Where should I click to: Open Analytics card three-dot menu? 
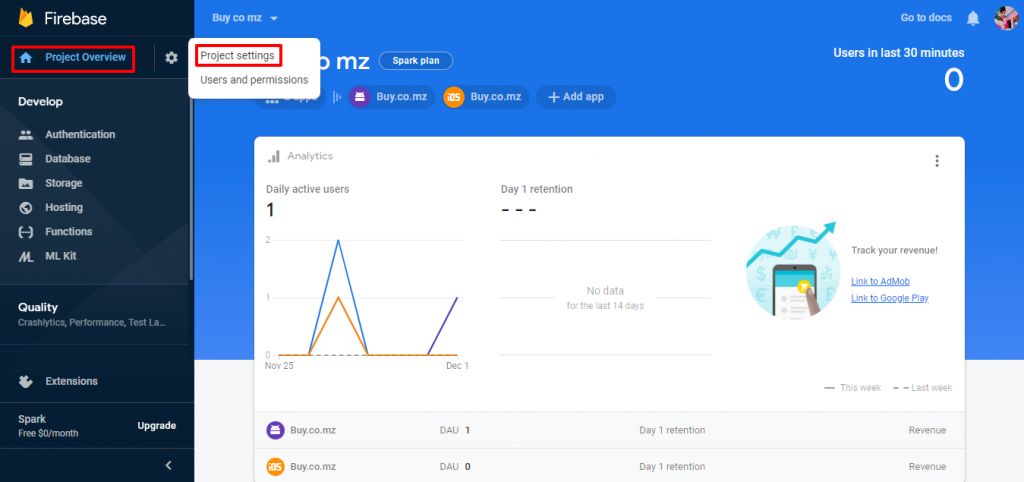(x=937, y=161)
